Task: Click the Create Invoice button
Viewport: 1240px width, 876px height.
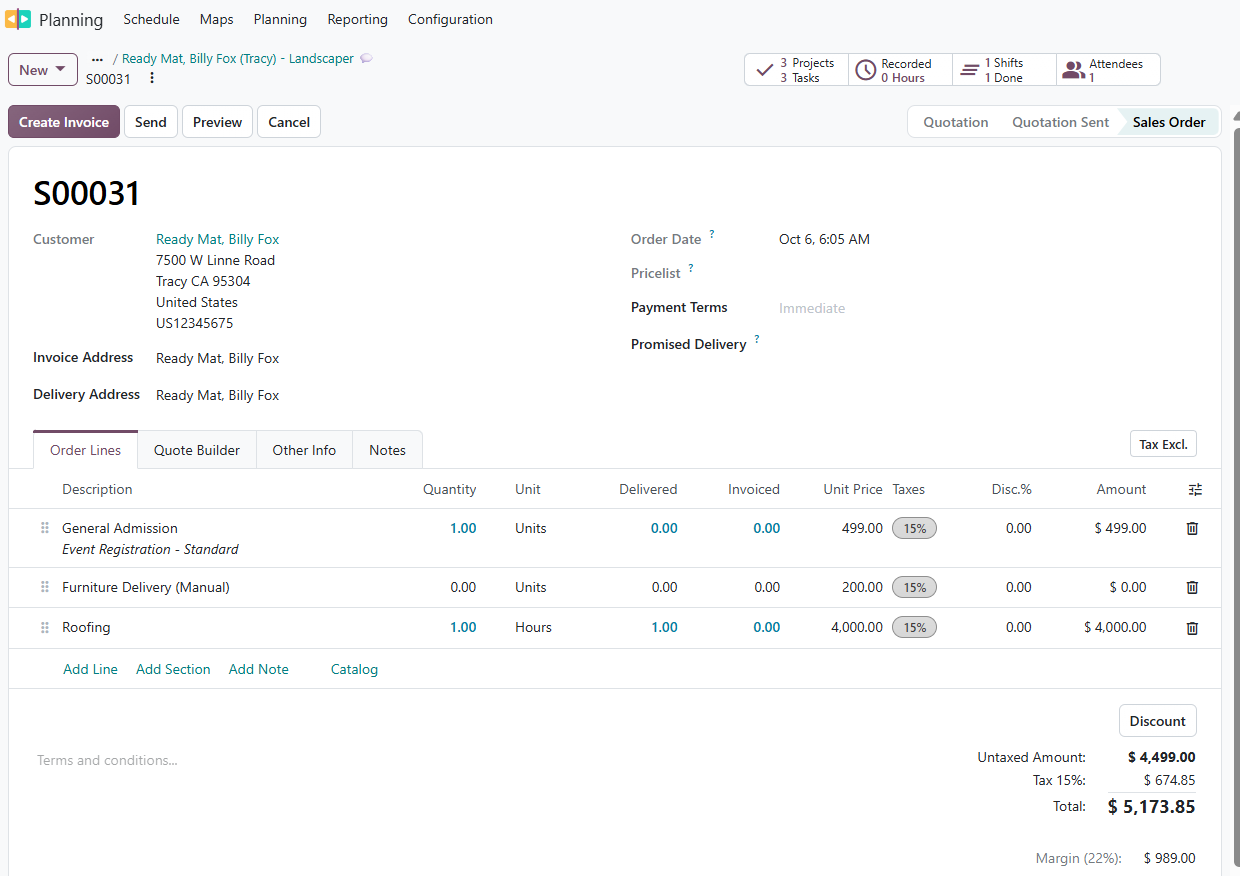Action: [x=64, y=122]
